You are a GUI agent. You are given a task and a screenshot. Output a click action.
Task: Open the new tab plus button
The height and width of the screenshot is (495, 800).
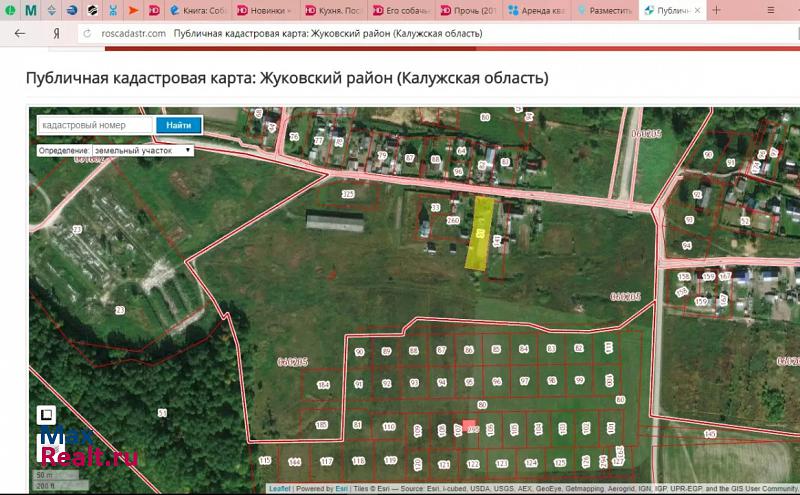[716, 10]
